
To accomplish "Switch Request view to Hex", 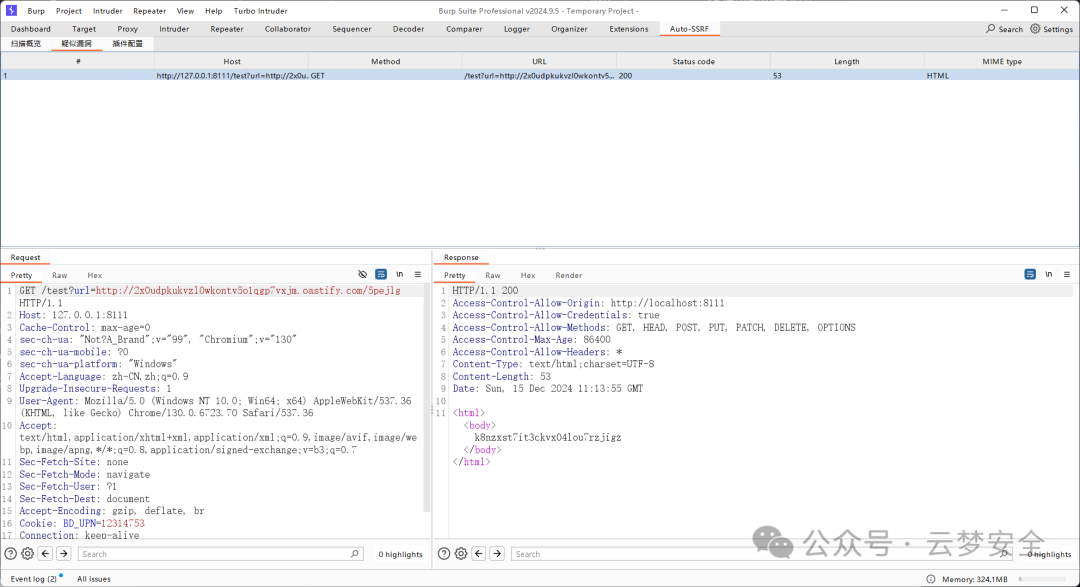I will coord(94,275).
